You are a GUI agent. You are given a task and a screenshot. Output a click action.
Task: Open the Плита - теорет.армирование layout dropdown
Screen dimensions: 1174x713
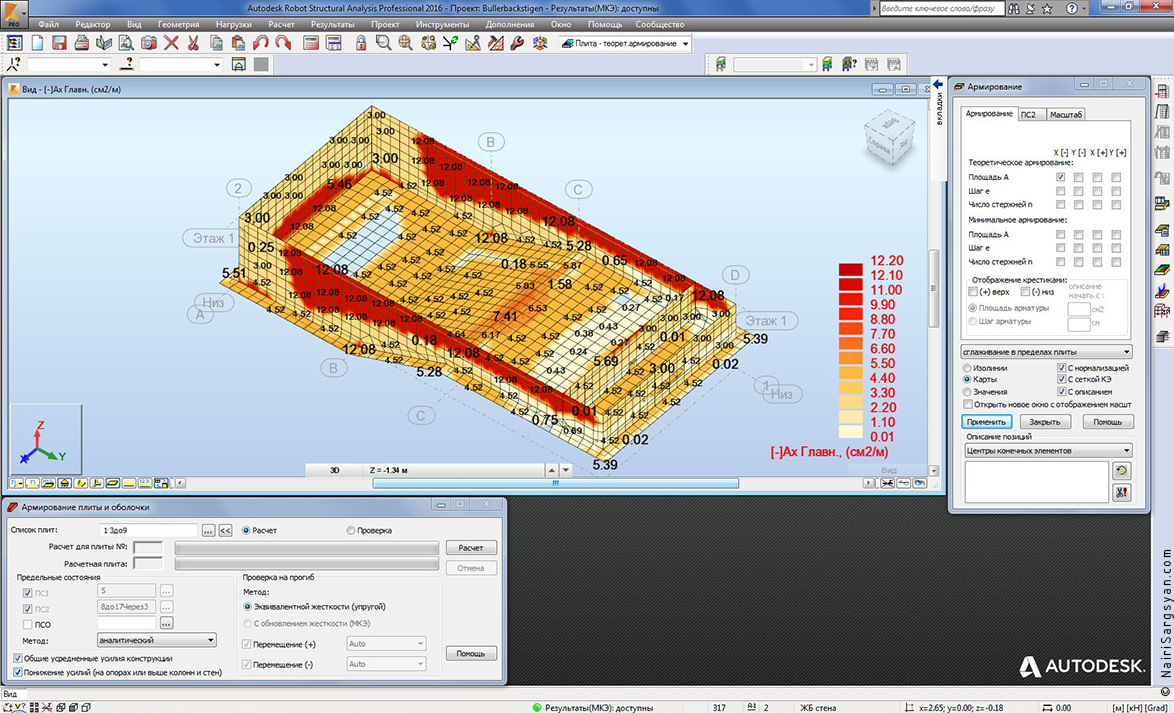(684, 43)
